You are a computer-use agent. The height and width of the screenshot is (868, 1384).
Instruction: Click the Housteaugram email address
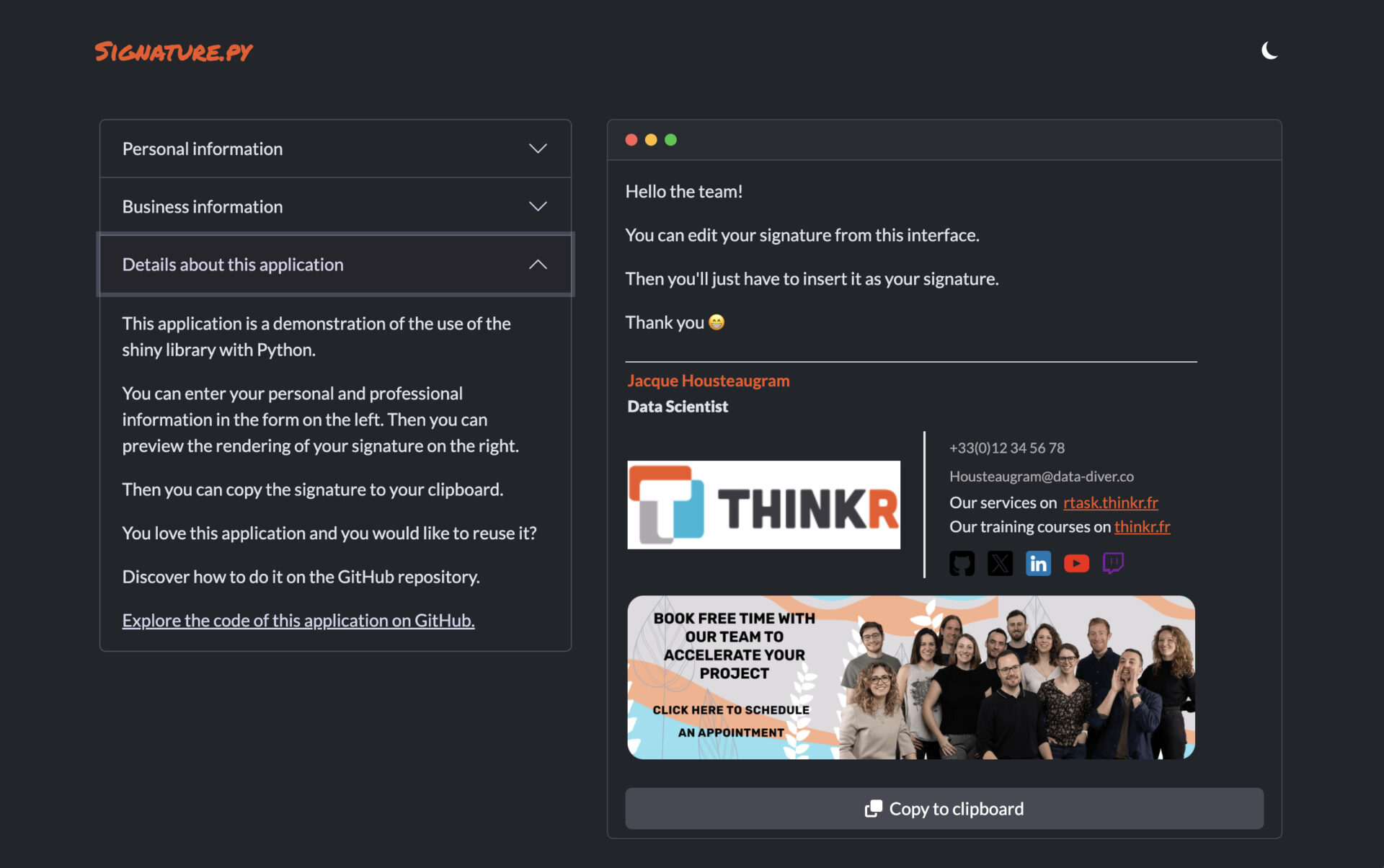(x=1041, y=475)
